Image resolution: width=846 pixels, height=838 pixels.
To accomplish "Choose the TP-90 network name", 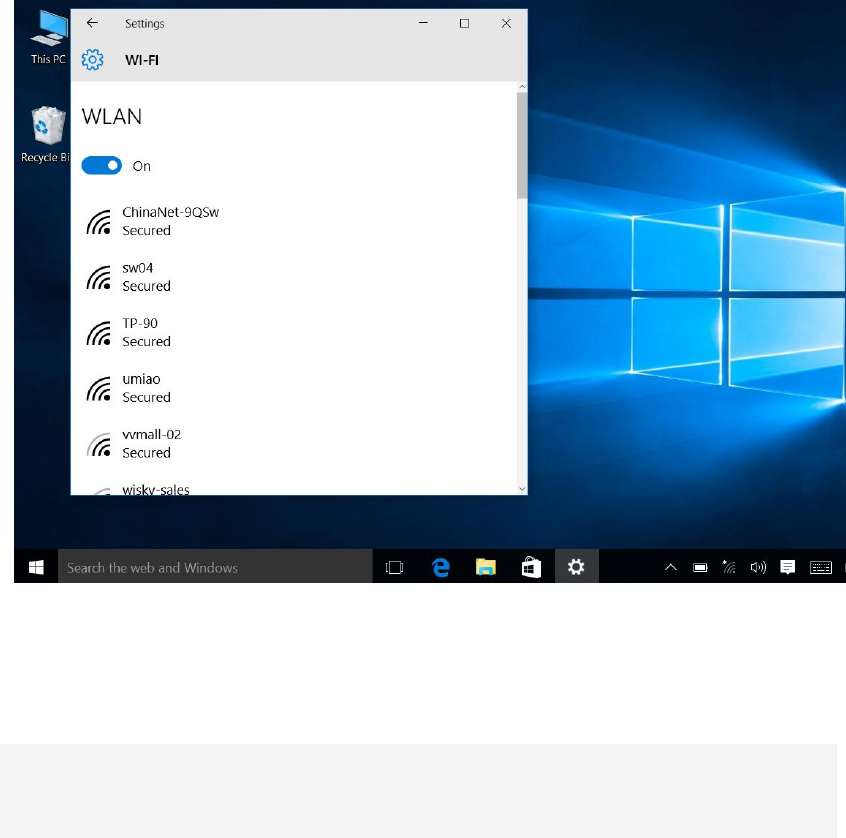I will click(140, 323).
